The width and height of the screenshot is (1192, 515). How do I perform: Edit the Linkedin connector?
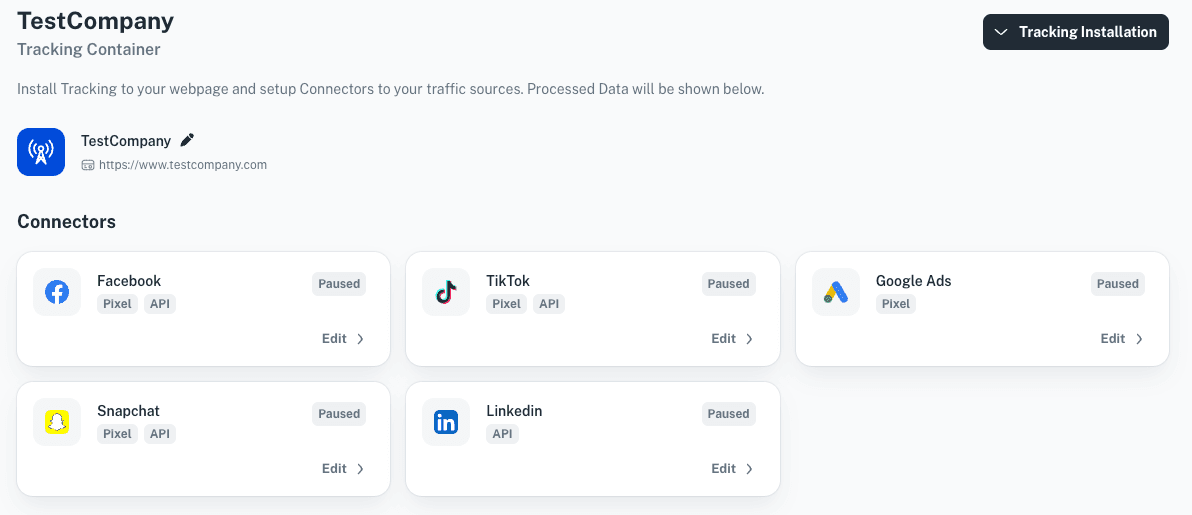(732, 469)
